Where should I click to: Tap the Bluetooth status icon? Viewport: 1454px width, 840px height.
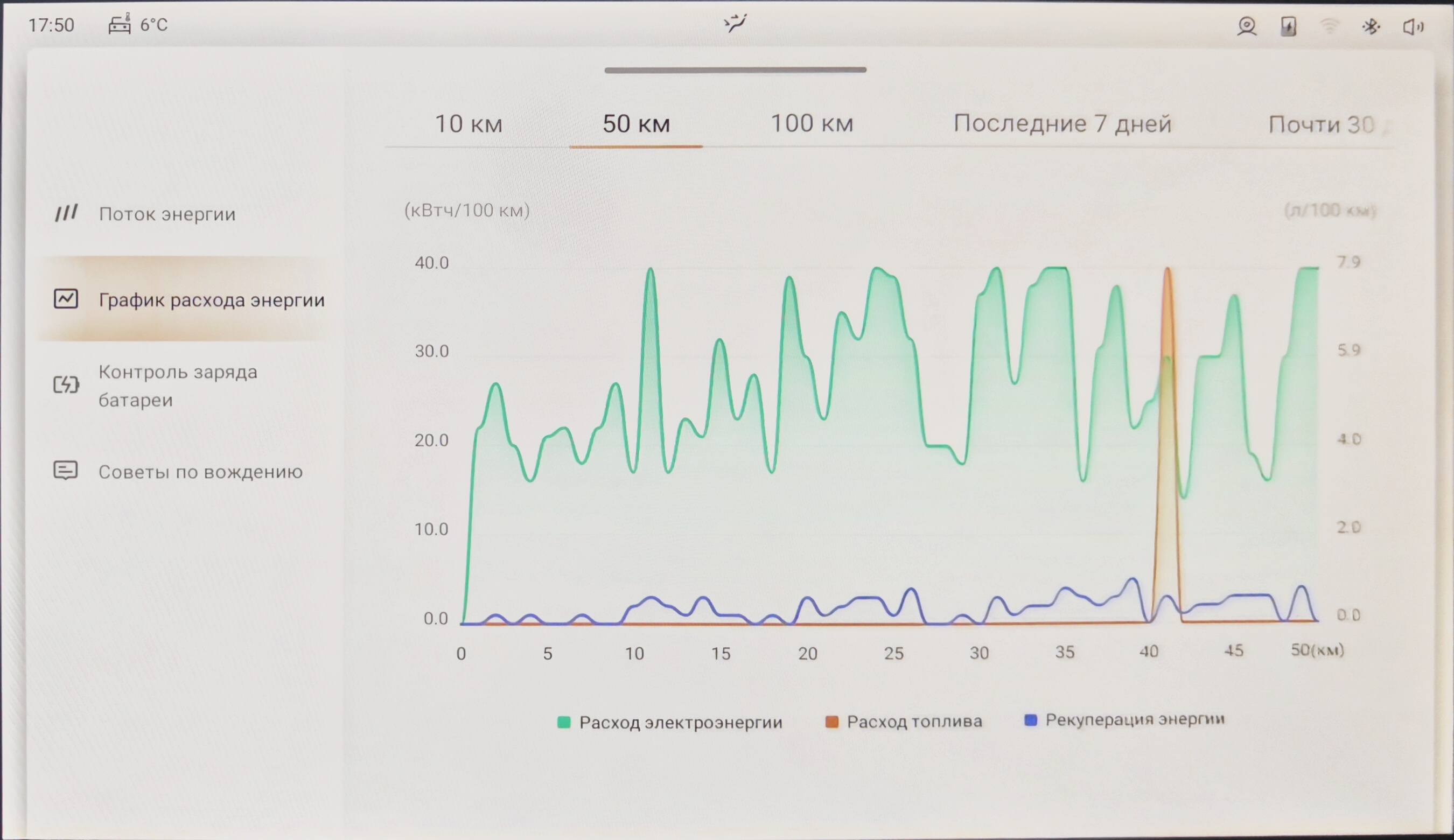click(x=1371, y=26)
